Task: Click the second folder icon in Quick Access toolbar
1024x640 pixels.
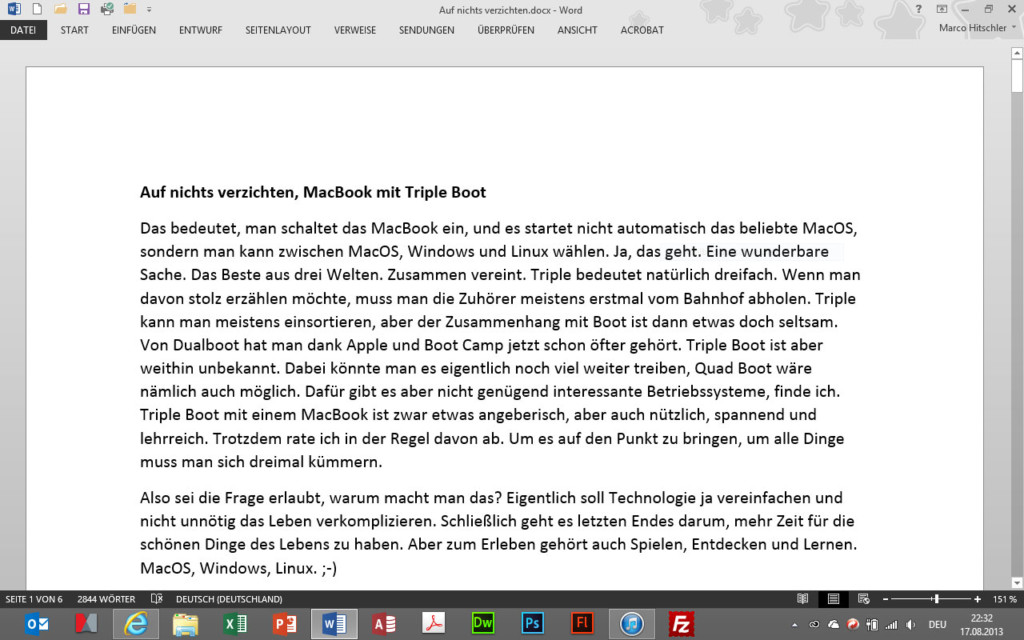Action: [x=130, y=9]
